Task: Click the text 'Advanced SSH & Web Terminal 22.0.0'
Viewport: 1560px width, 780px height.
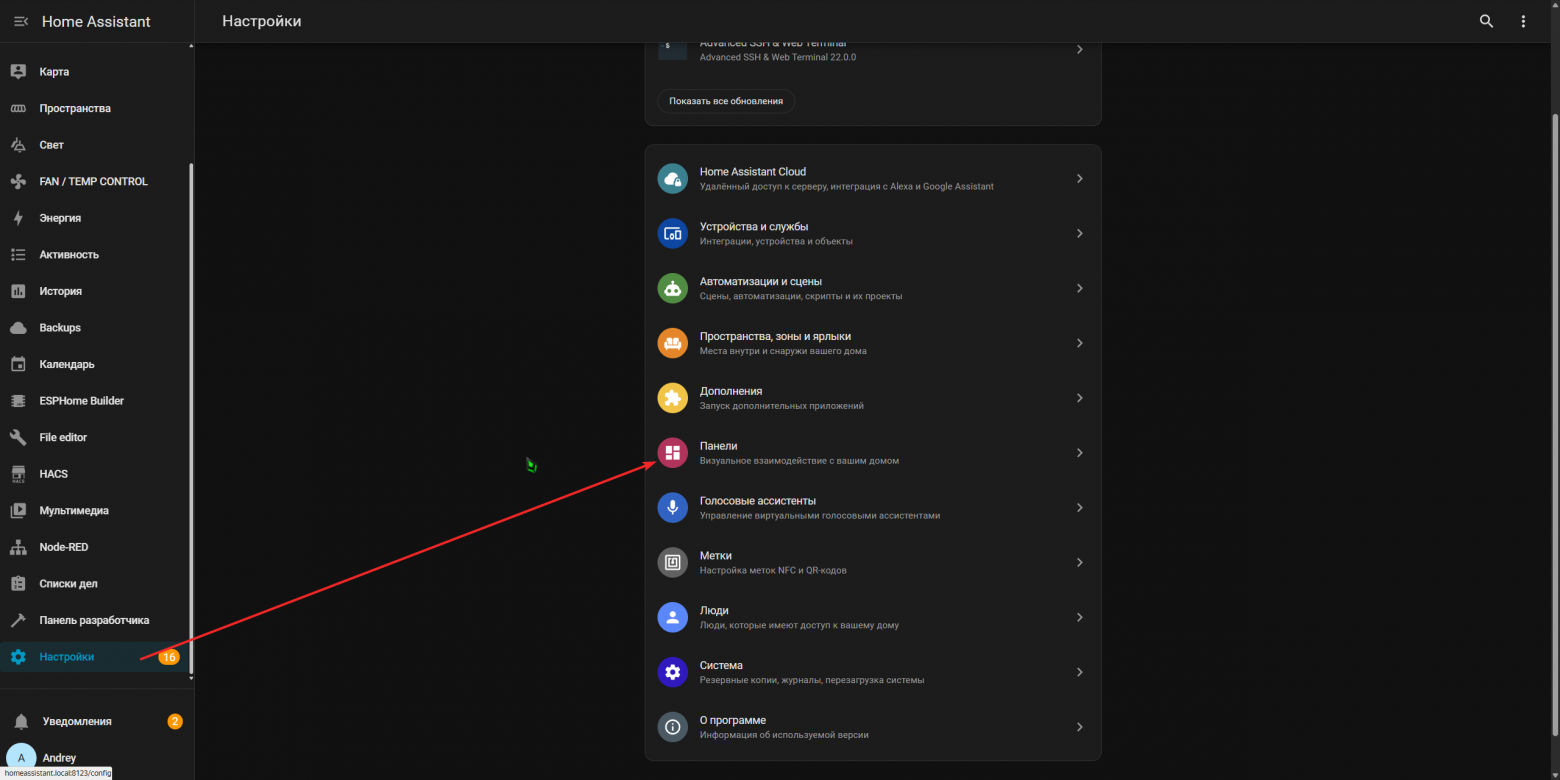Action: 778,57
